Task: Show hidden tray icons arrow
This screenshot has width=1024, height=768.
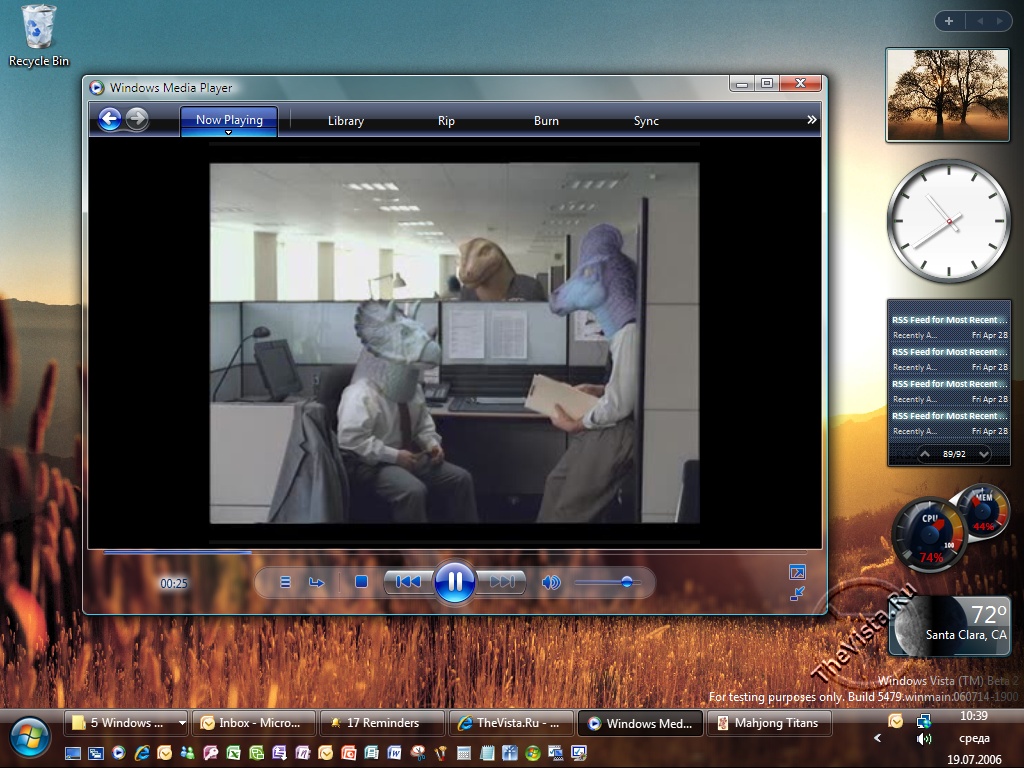Action: 877,738
